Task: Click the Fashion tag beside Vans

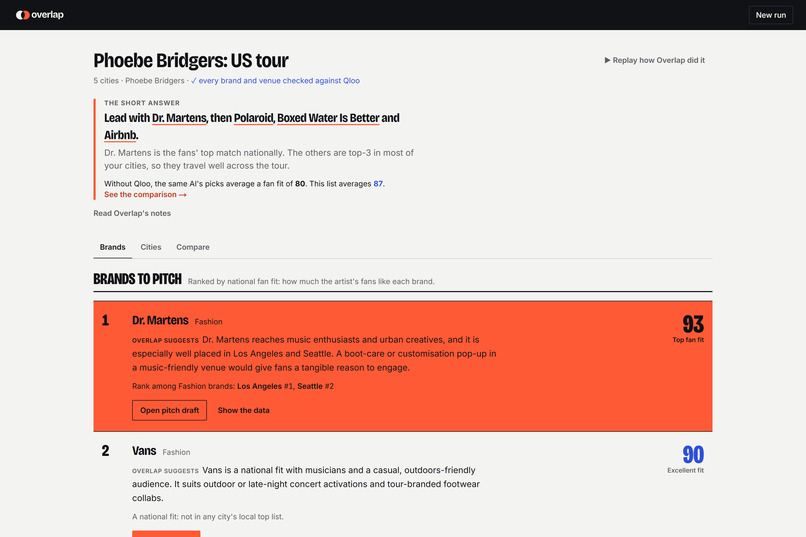Action: click(x=176, y=452)
